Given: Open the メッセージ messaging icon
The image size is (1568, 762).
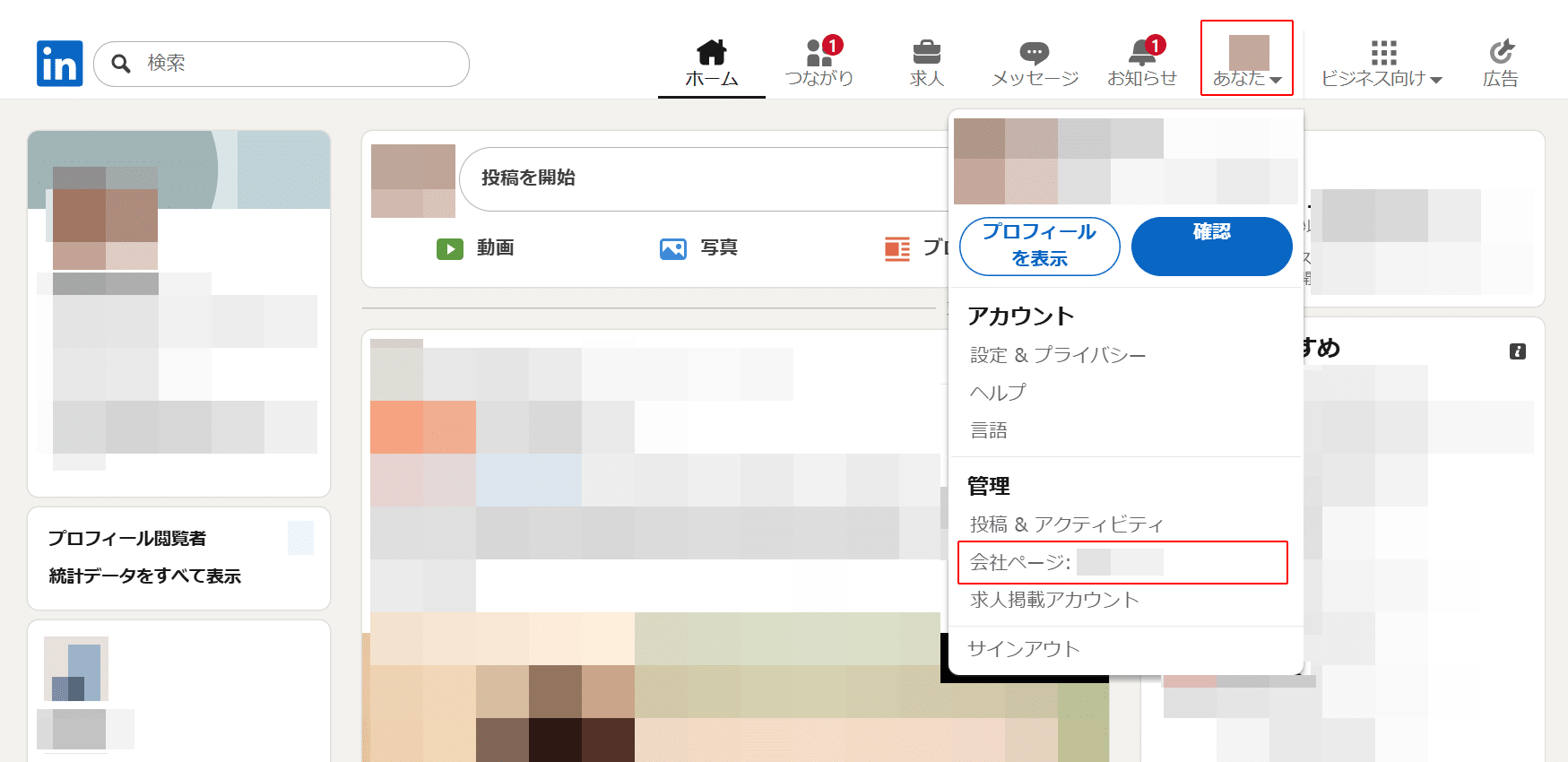Looking at the screenshot, I should tap(1034, 53).
